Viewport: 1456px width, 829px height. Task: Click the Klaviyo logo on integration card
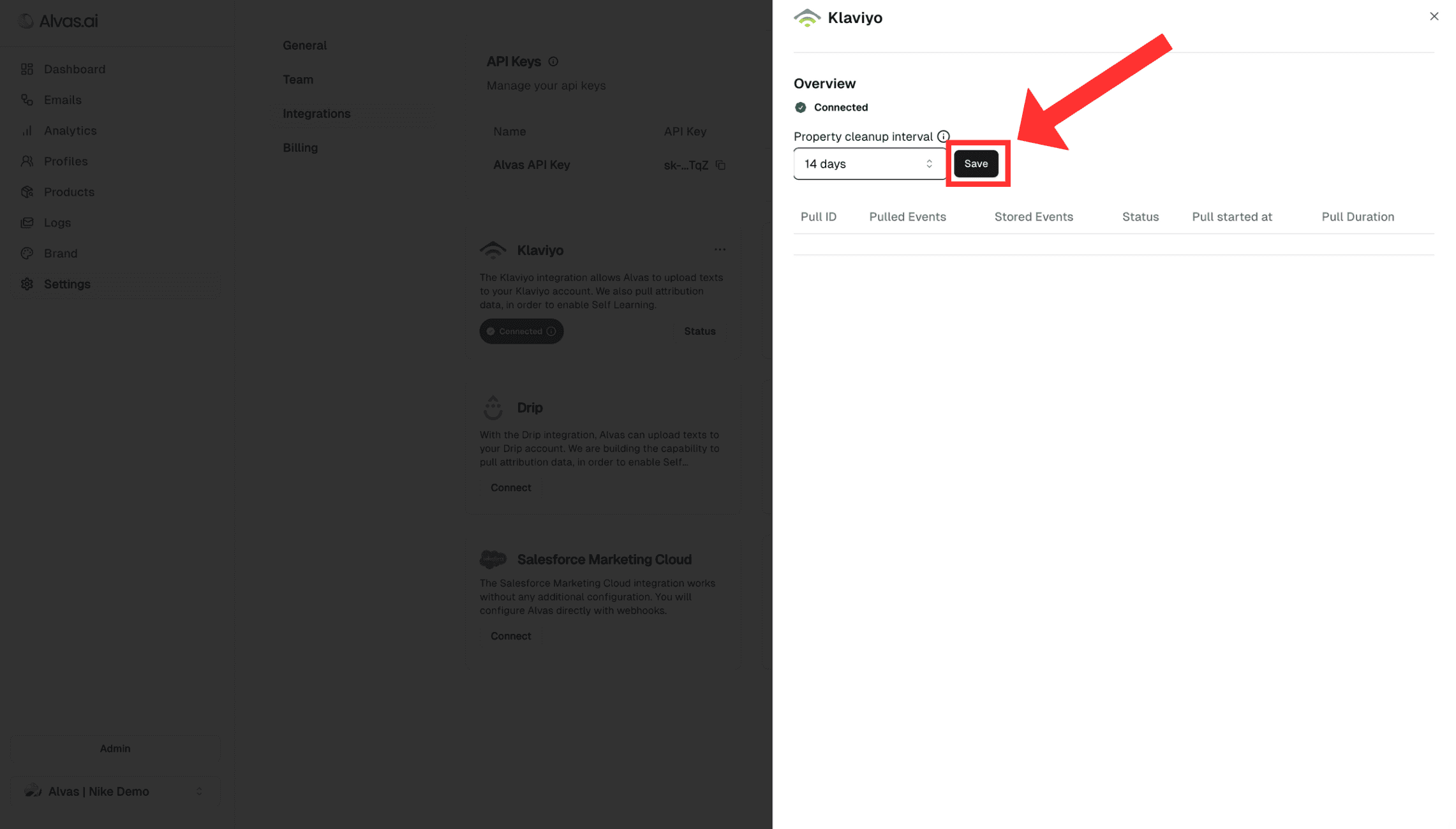pyautogui.click(x=493, y=250)
